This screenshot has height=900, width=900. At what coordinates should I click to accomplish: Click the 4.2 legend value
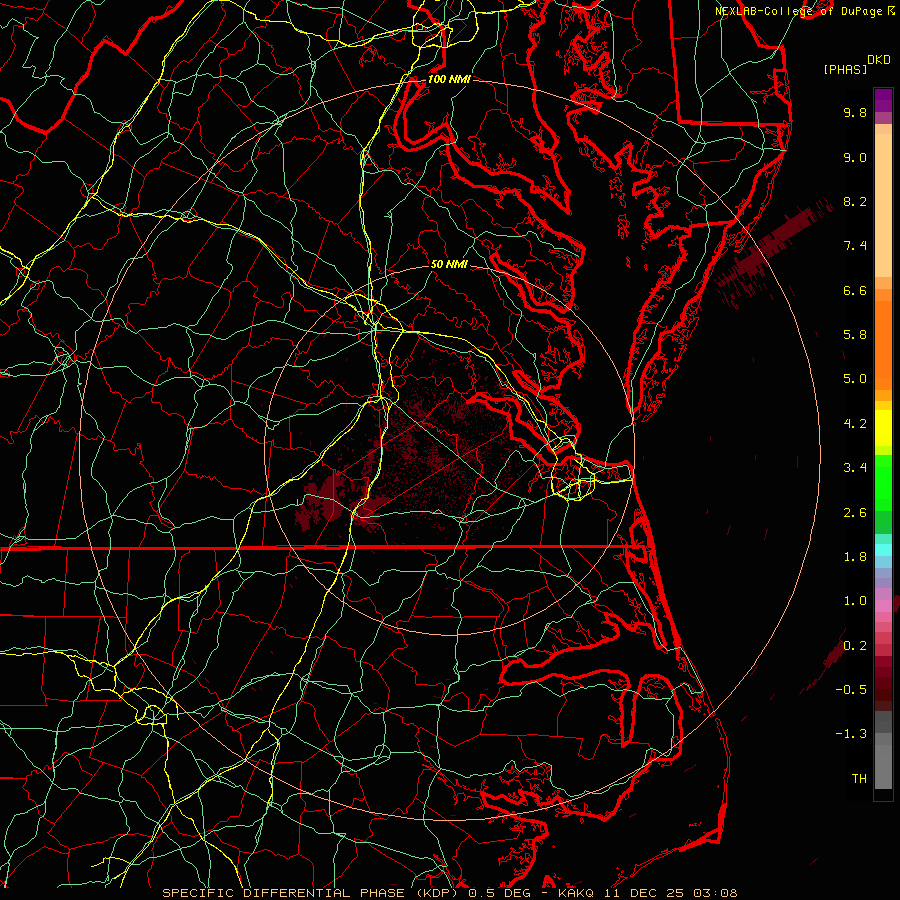tap(855, 424)
